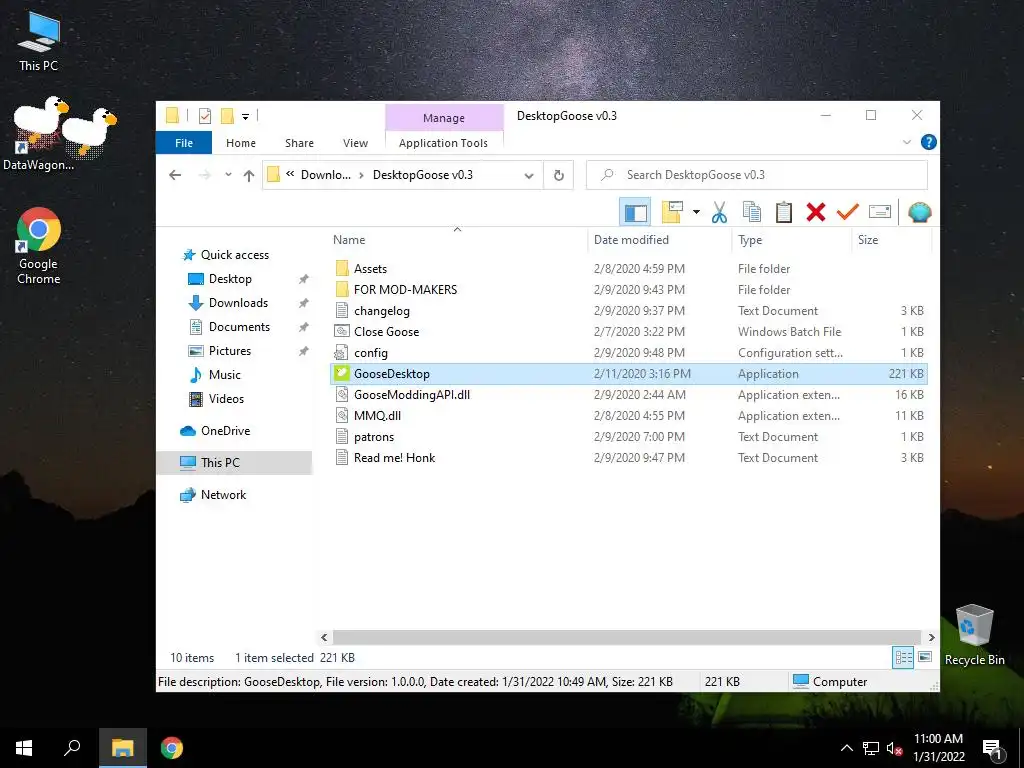Open the address bar history dropdown
The image size is (1024, 768).
[529, 175]
